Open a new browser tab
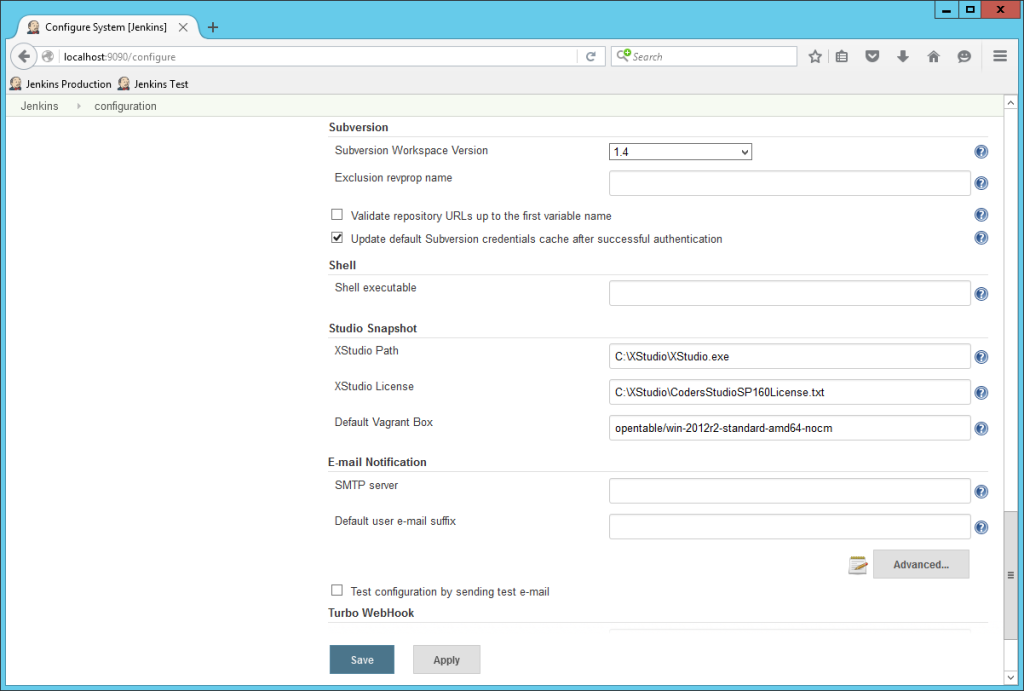Viewport: 1024px width, 691px height. pos(212,29)
